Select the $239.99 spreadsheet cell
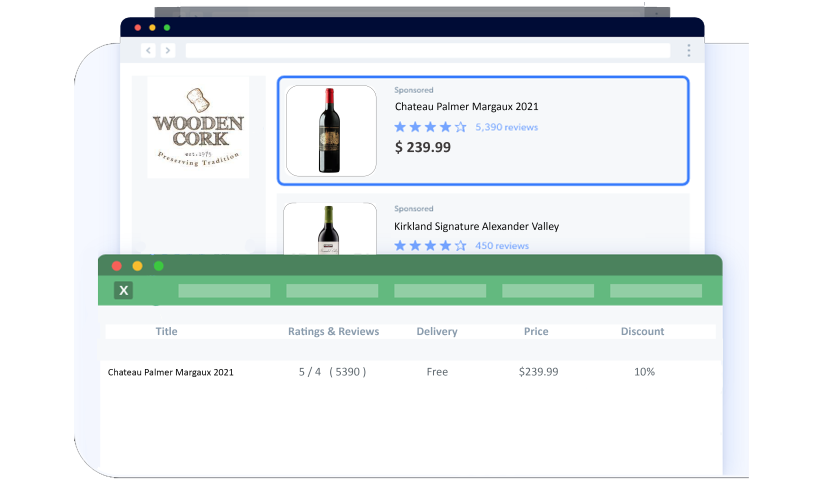 pyautogui.click(x=539, y=372)
